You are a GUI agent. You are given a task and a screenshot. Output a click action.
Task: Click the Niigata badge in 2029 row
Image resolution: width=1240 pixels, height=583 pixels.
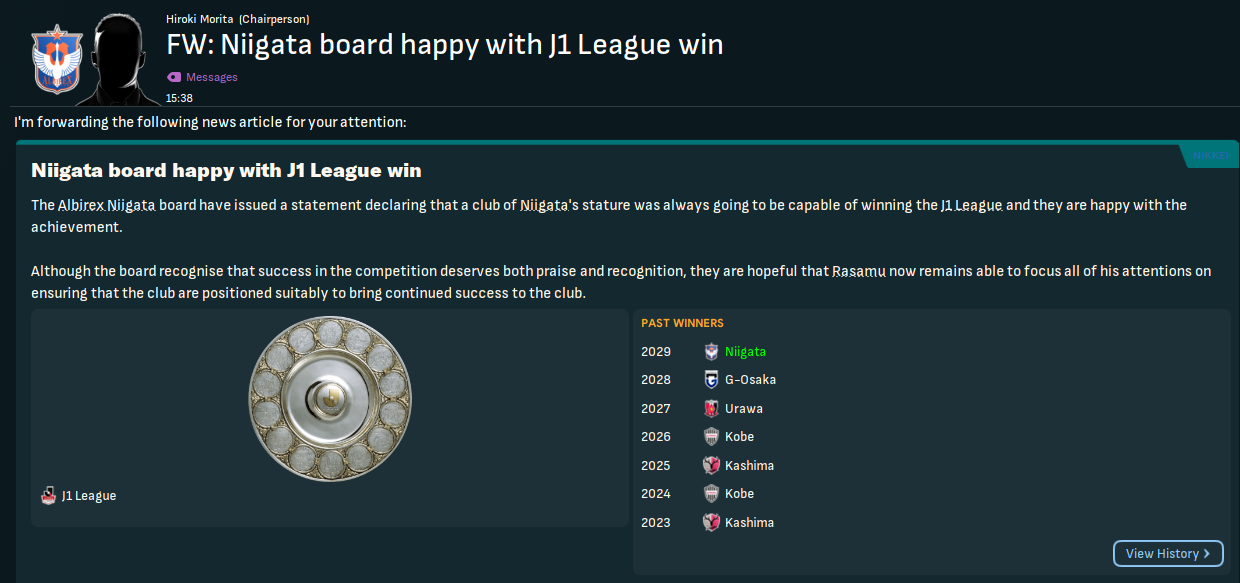coord(711,351)
